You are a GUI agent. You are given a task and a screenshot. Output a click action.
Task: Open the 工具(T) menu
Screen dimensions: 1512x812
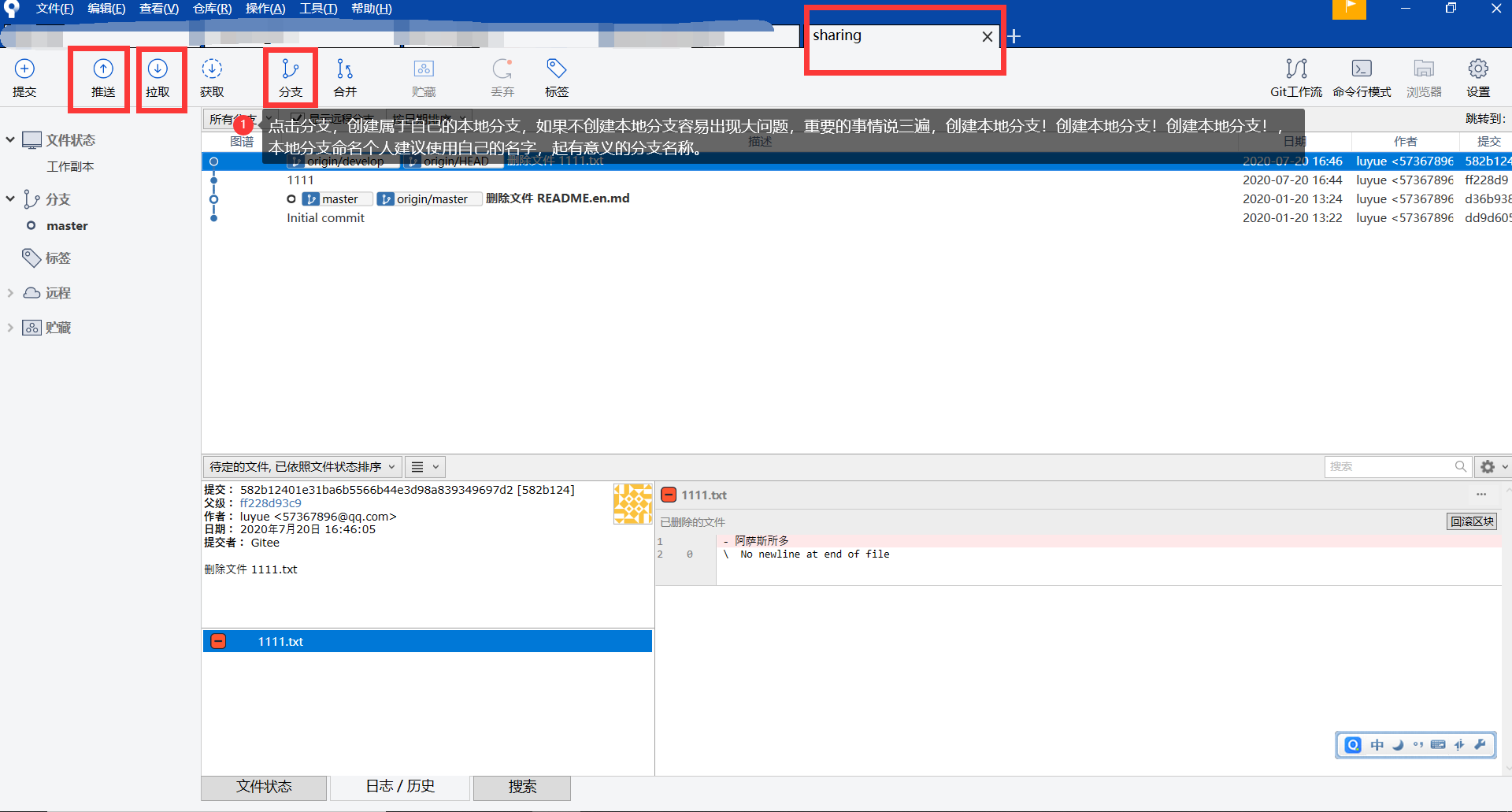[x=318, y=9]
